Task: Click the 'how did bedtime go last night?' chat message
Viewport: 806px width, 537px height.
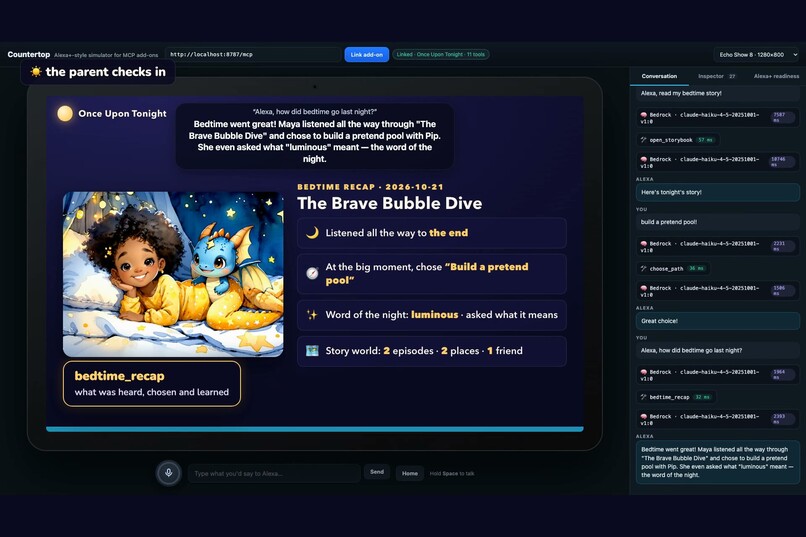Action: point(718,350)
